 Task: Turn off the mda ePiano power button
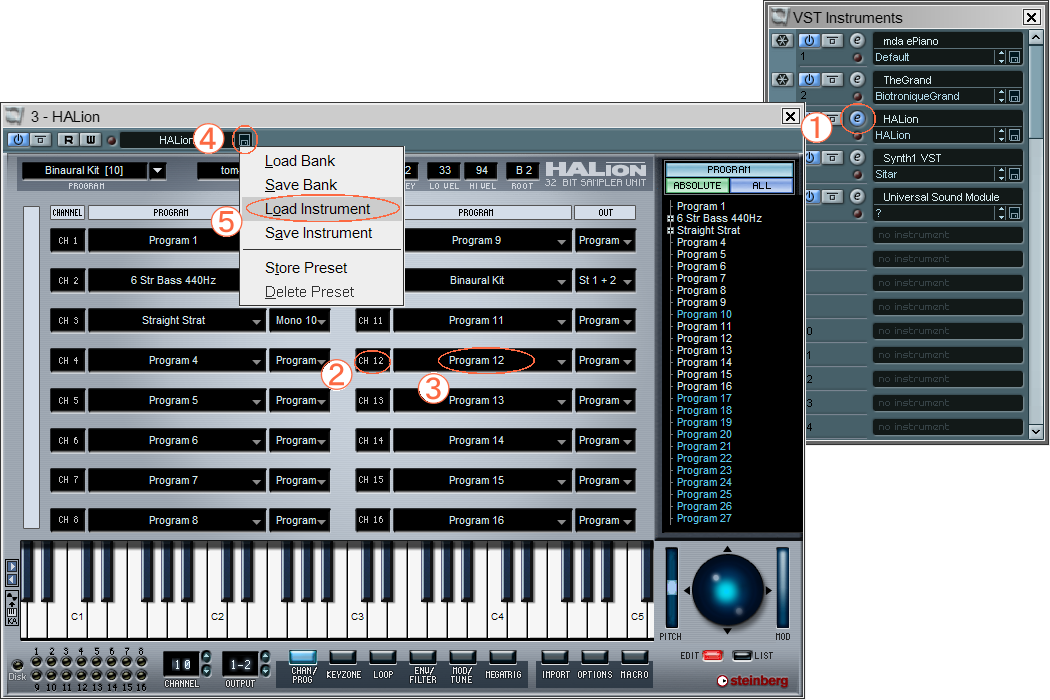[809, 41]
